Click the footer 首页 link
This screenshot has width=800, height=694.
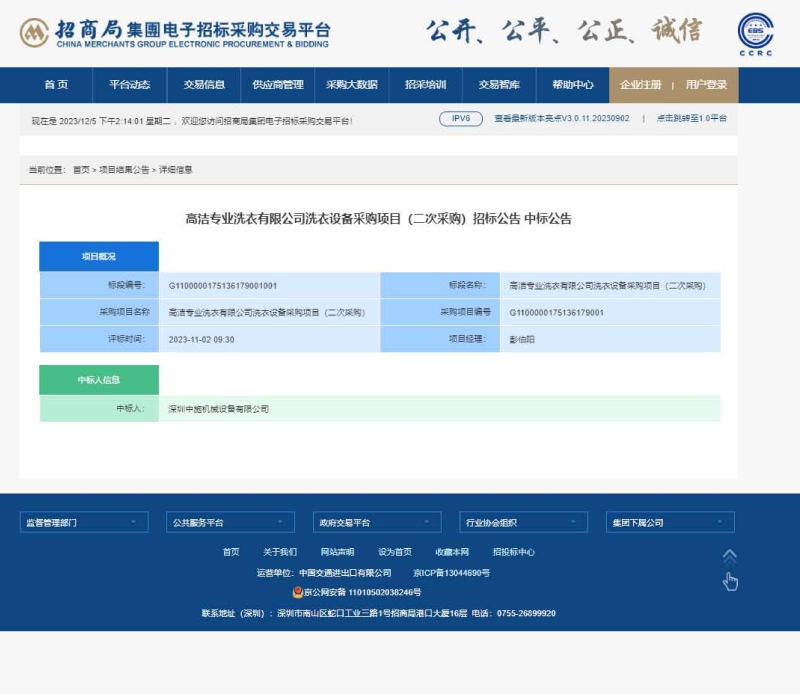tap(231, 552)
